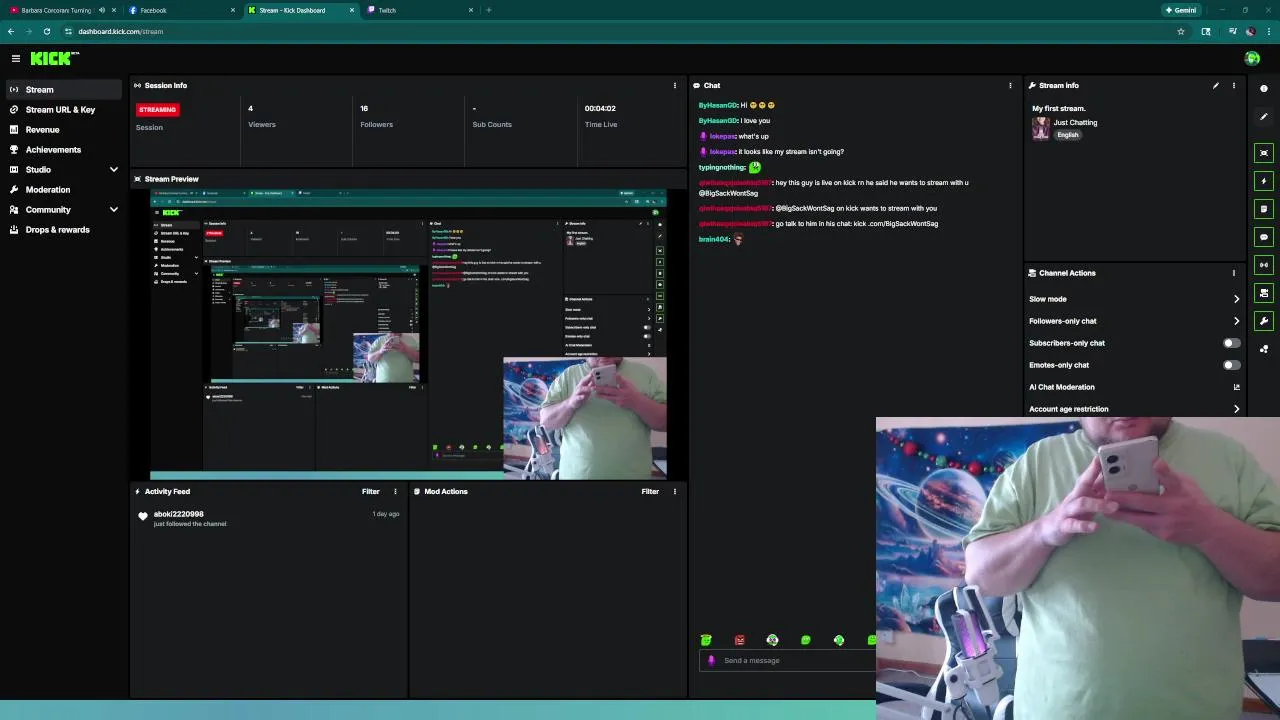Expand the Community sidebar section chevron
The width and height of the screenshot is (1280, 720).
[x=114, y=210]
